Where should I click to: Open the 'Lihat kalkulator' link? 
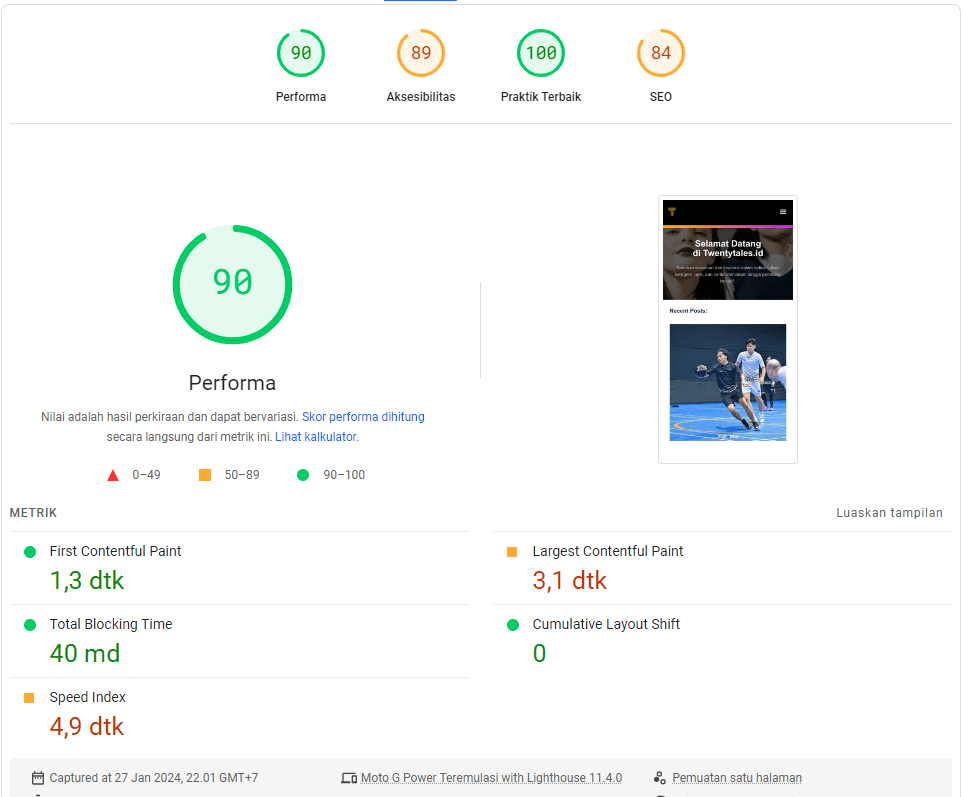(x=316, y=437)
